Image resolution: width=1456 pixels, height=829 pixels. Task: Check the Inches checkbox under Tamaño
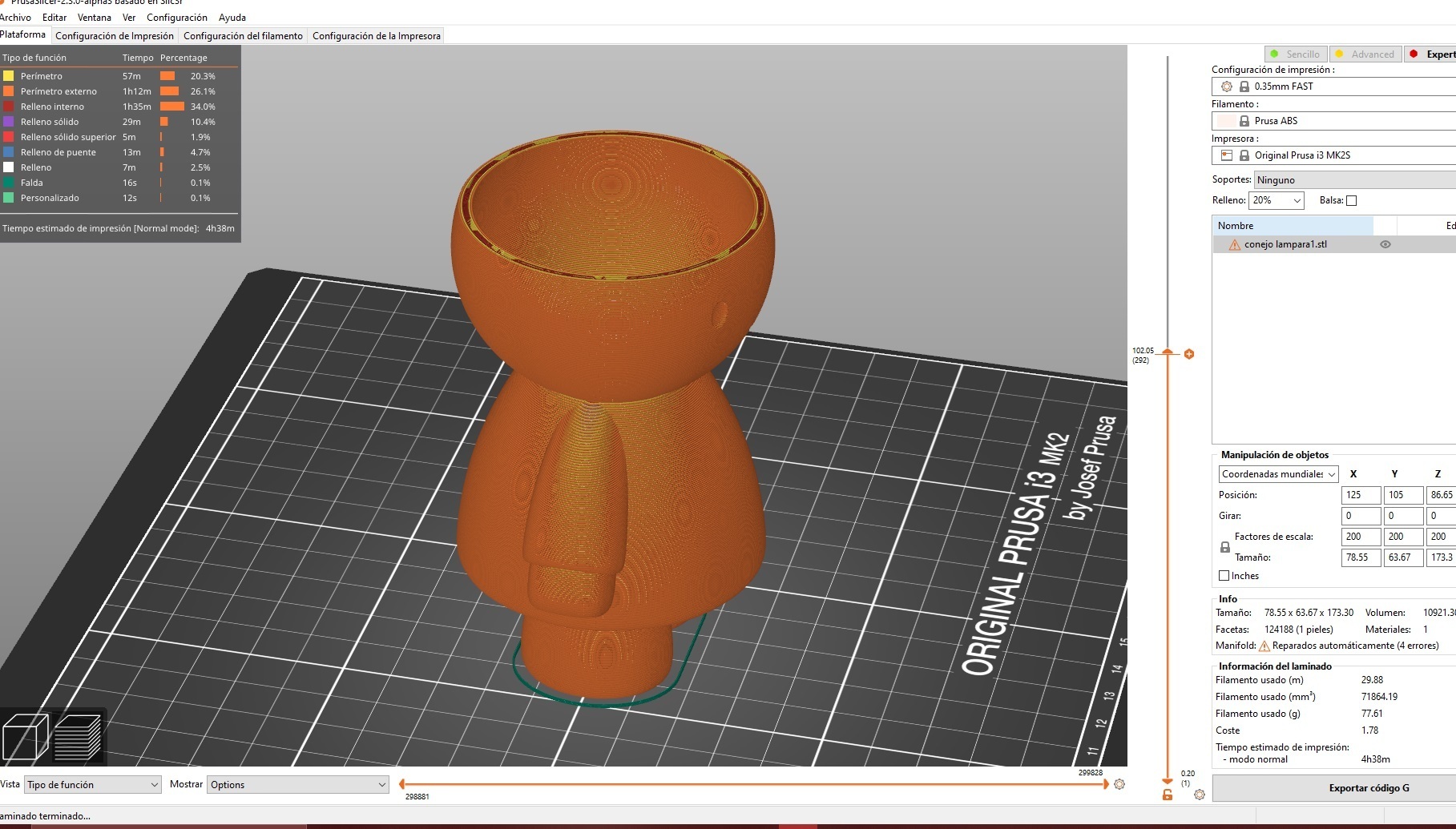[1224, 575]
